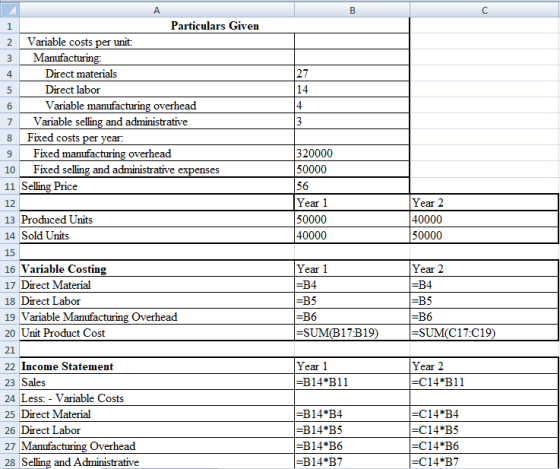The height and width of the screenshot is (469, 560).
Task: Select the 'Manufacturing:' label cell
Action: tap(157, 58)
